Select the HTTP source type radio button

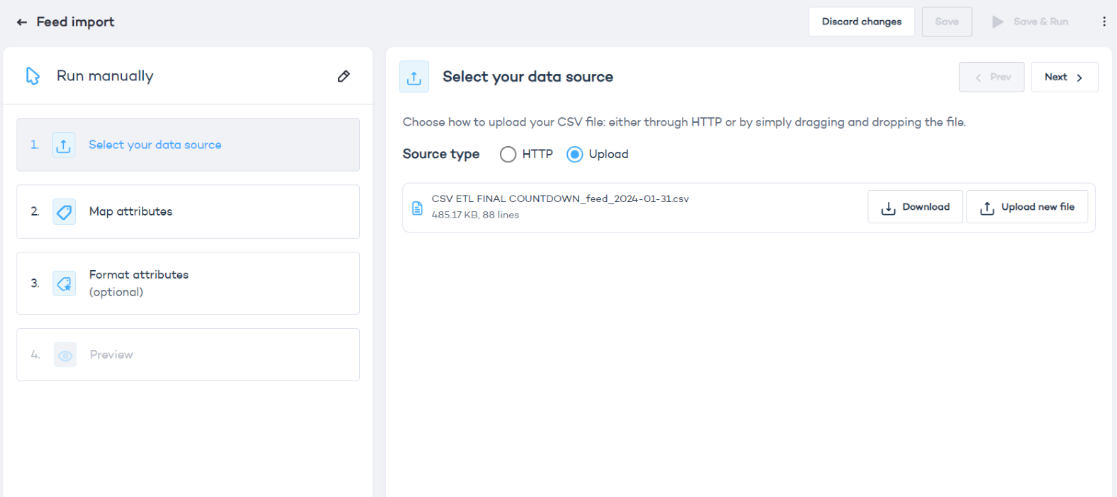508,154
